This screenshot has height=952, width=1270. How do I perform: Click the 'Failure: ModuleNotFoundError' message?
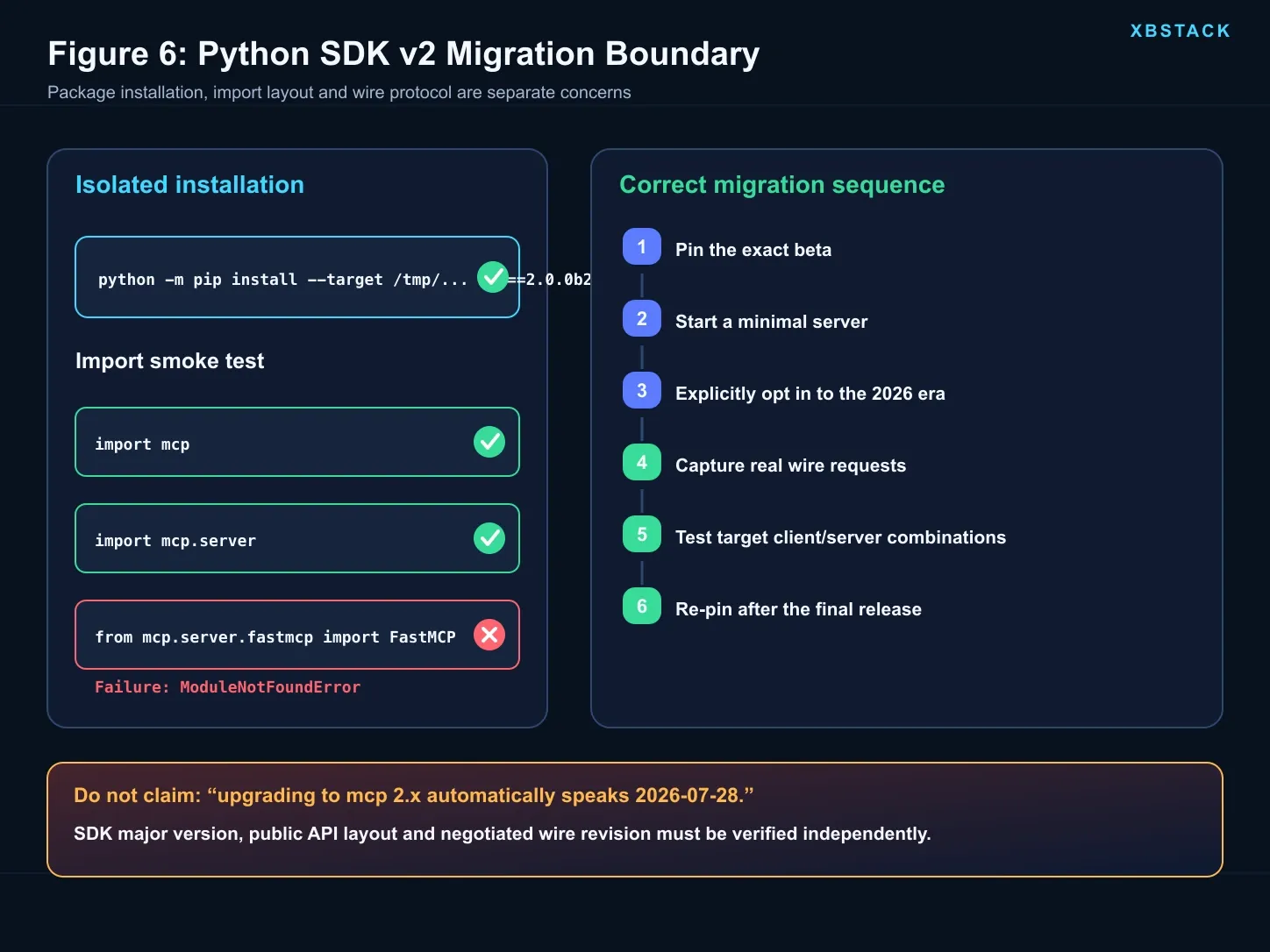227,687
